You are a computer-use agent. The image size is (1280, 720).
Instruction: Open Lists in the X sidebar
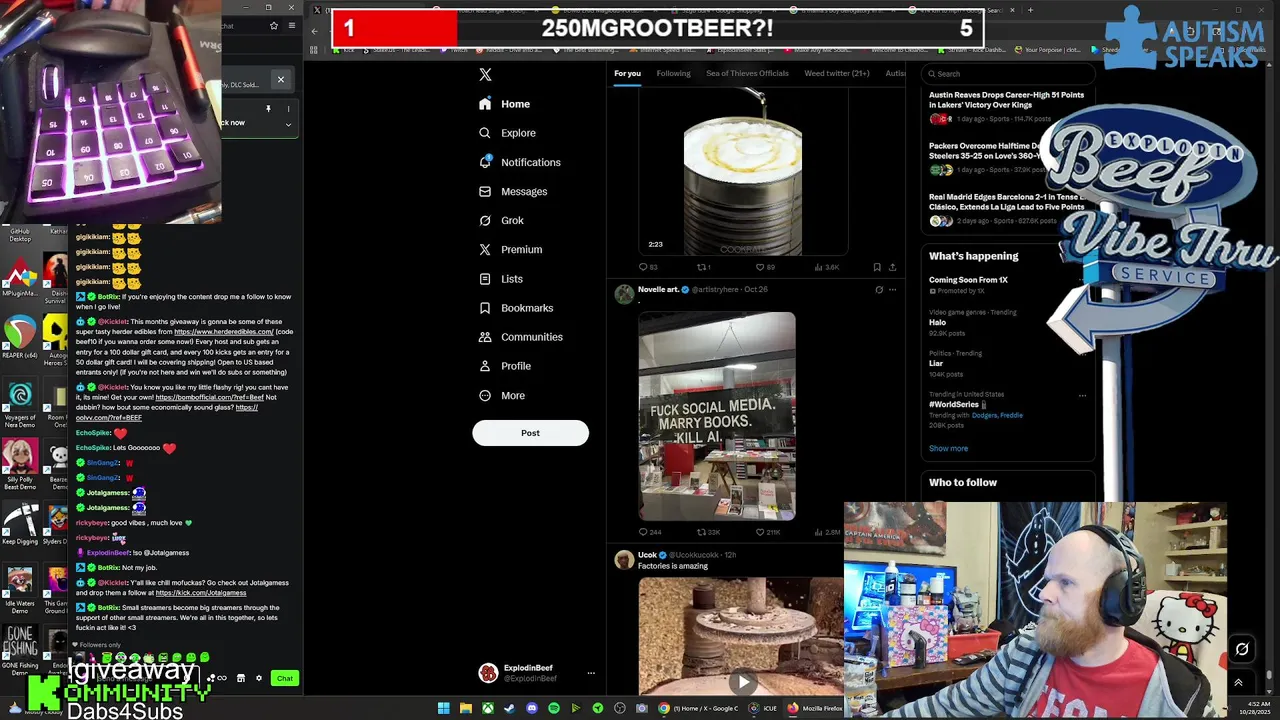(x=500, y=279)
